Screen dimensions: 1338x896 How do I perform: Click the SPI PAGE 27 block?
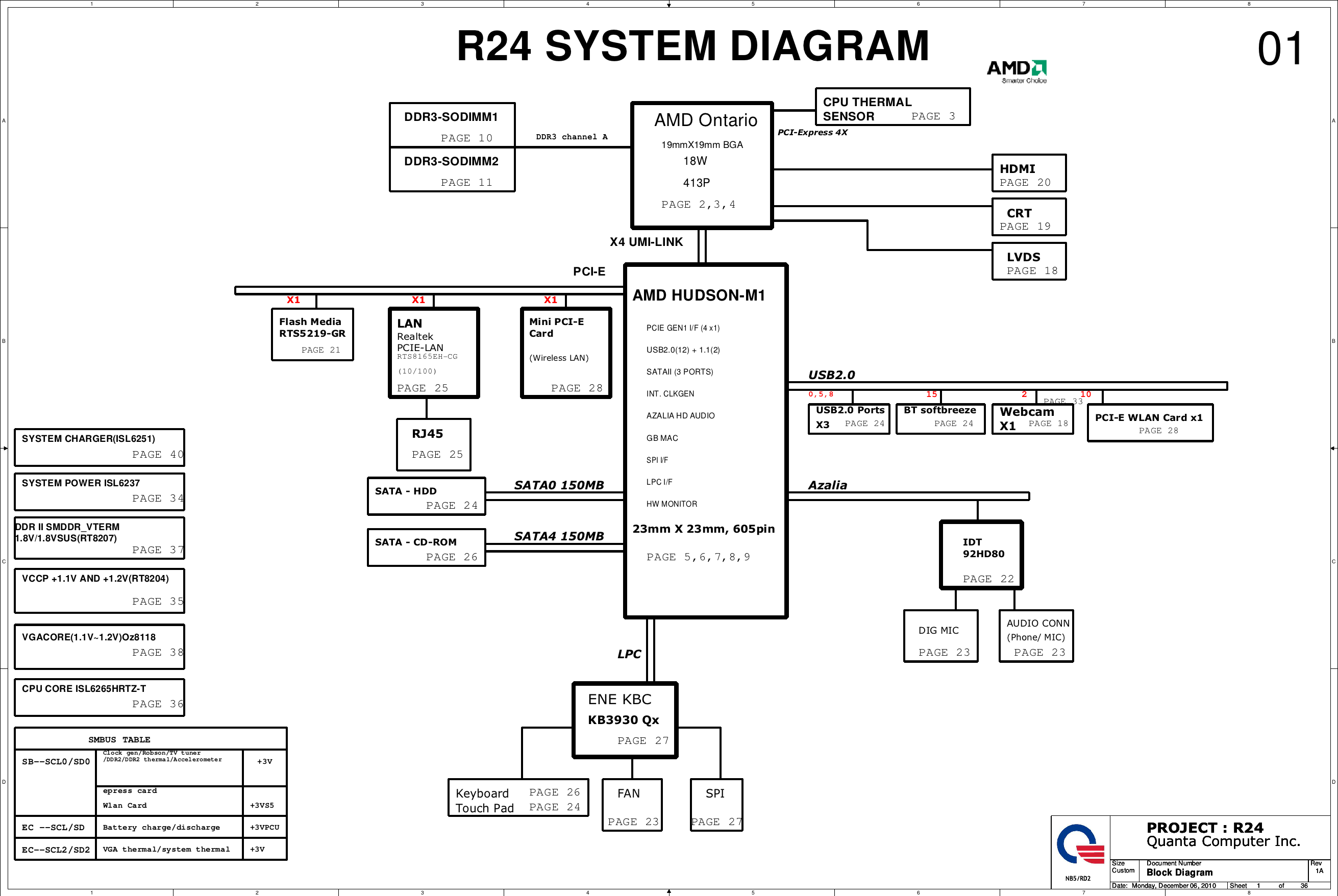(x=716, y=805)
